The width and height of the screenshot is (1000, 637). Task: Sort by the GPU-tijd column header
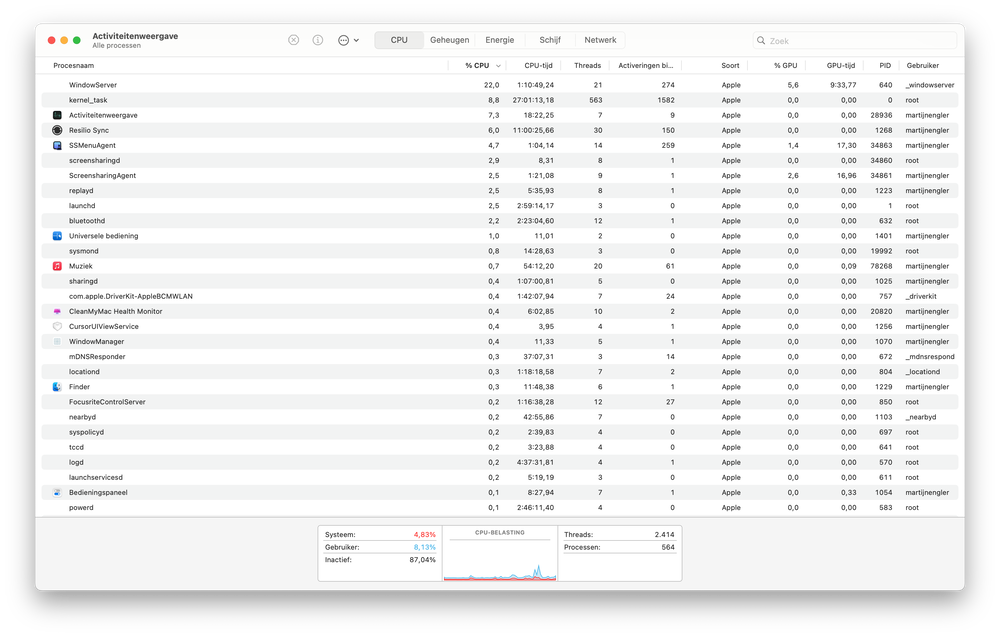841,66
